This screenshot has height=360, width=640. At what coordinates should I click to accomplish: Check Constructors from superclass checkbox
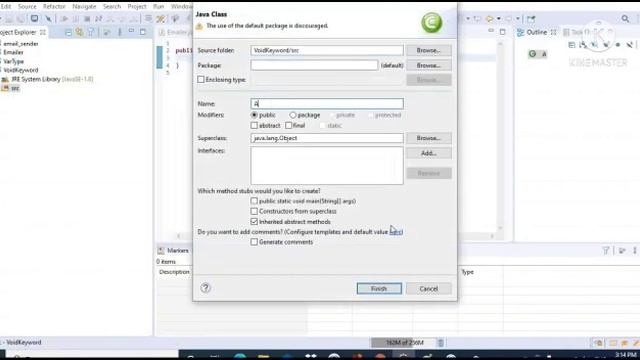click(x=254, y=211)
